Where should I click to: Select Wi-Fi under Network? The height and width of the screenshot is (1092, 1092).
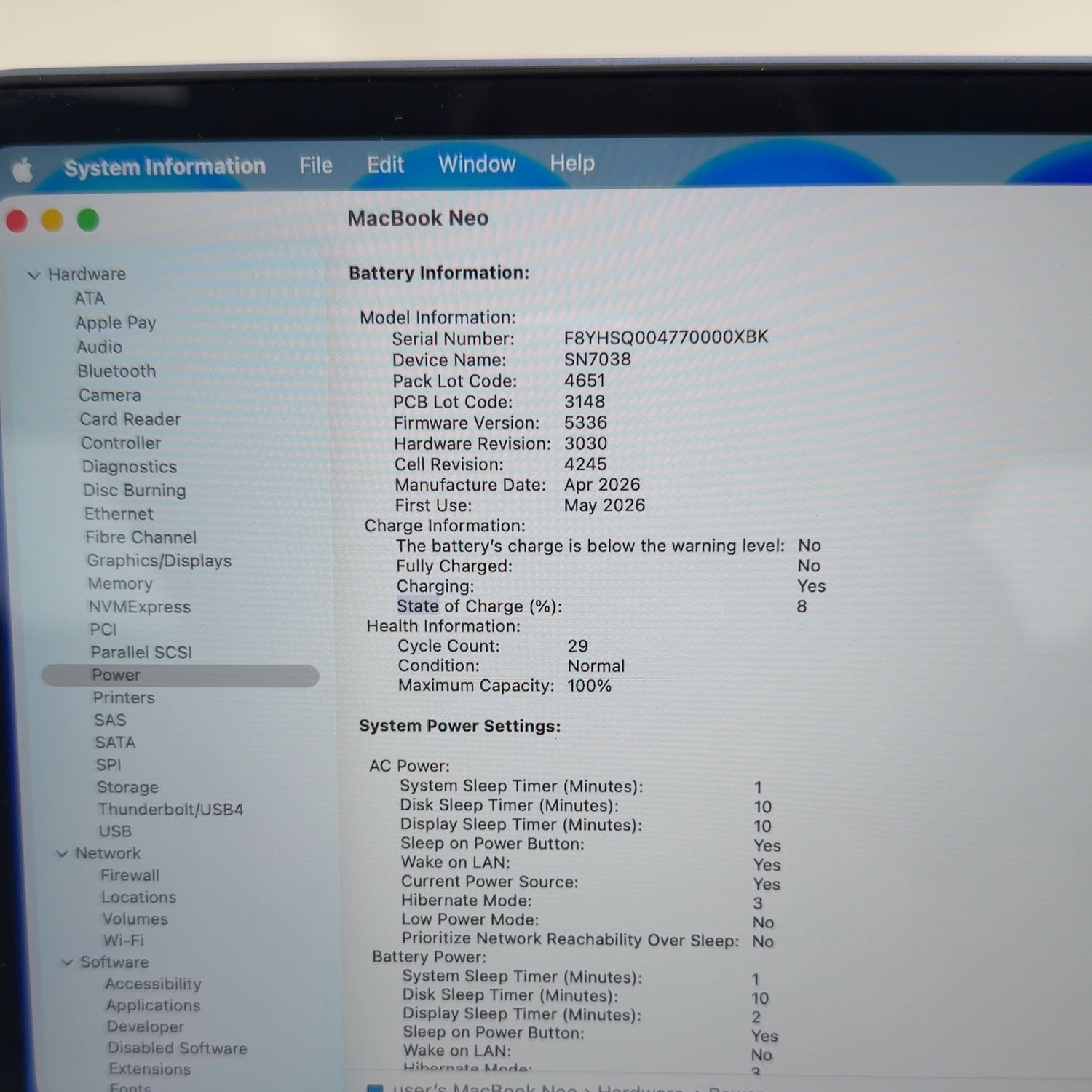[x=123, y=941]
